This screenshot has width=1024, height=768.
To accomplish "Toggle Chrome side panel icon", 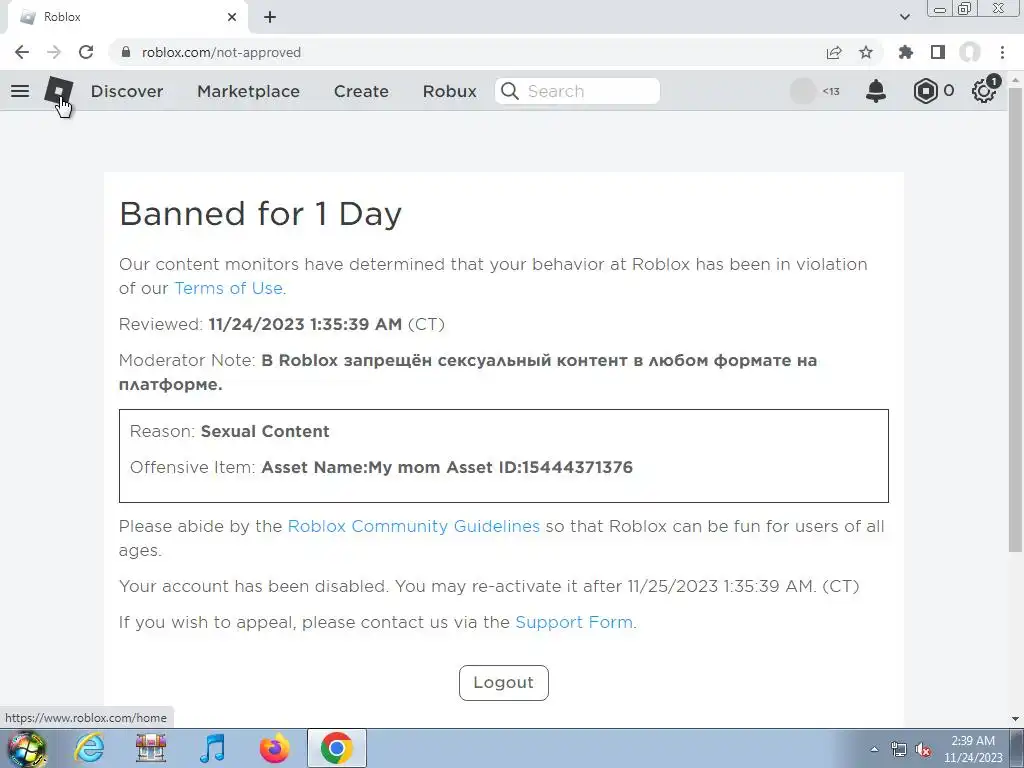I will (938, 52).
